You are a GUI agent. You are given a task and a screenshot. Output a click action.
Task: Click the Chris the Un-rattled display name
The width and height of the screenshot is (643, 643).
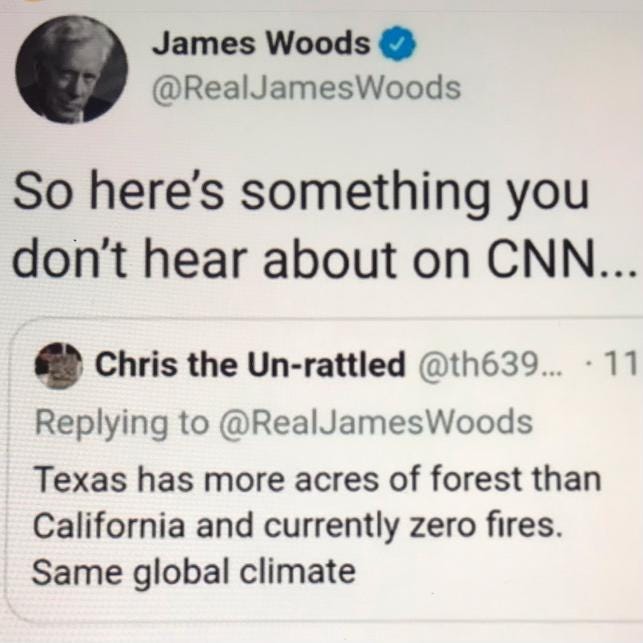250,364
